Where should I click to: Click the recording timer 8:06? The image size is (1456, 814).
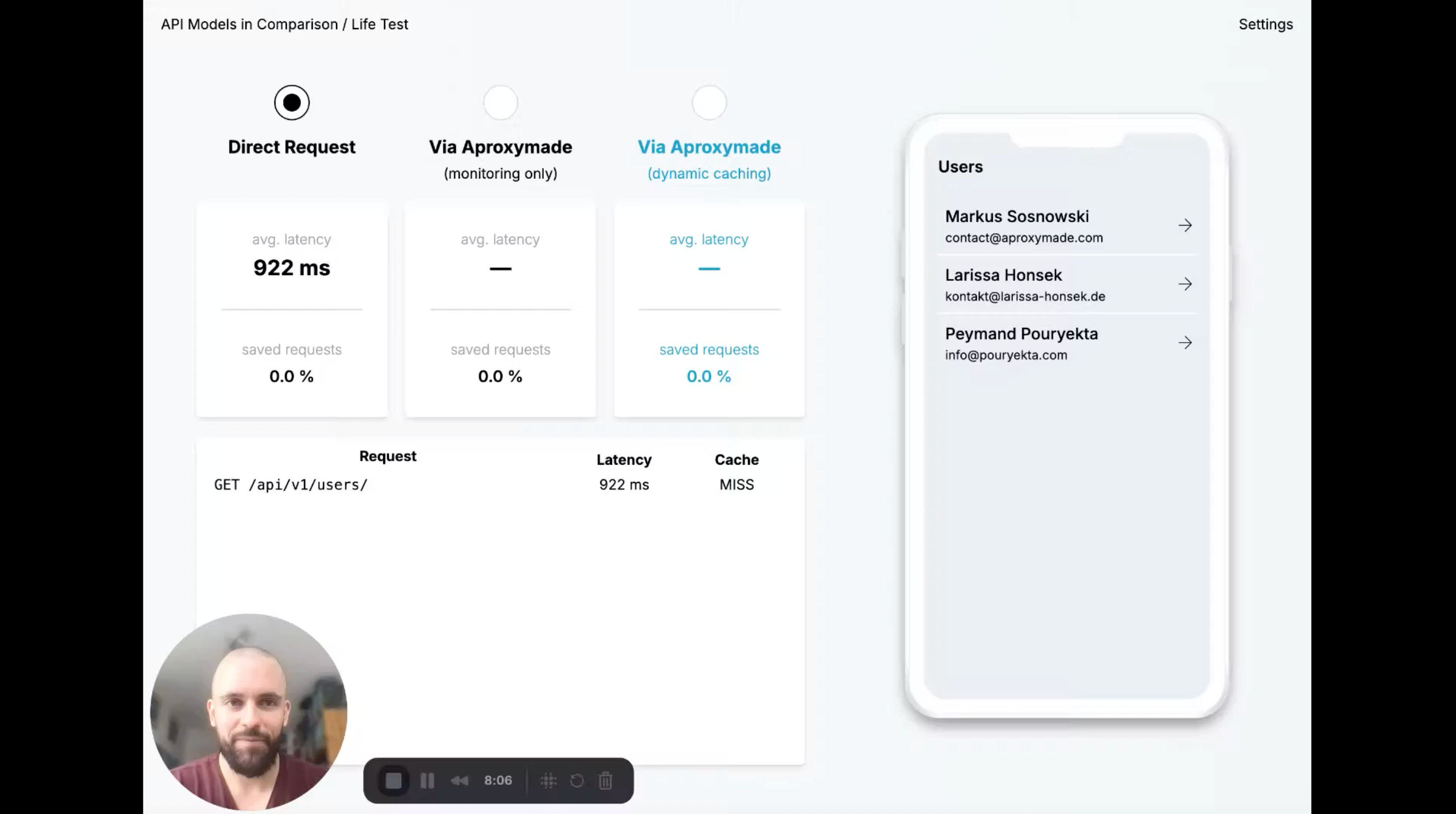[498, 781]
